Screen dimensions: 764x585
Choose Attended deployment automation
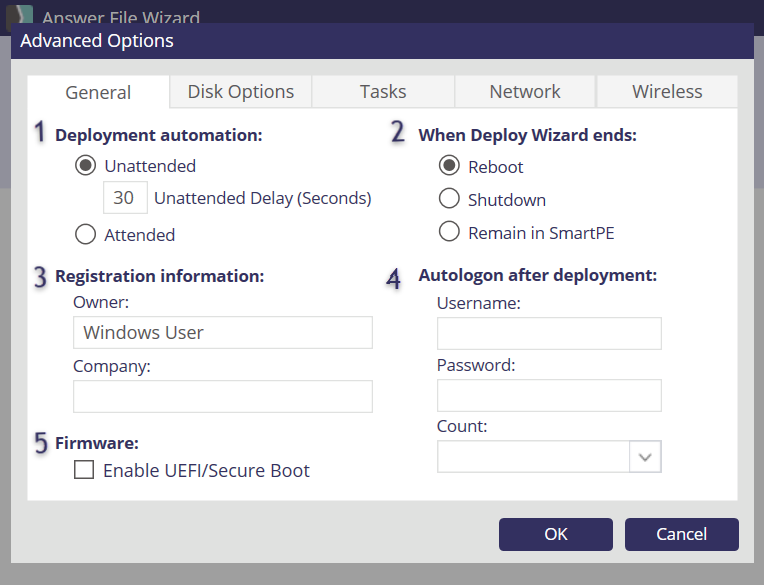pos(86,235)
